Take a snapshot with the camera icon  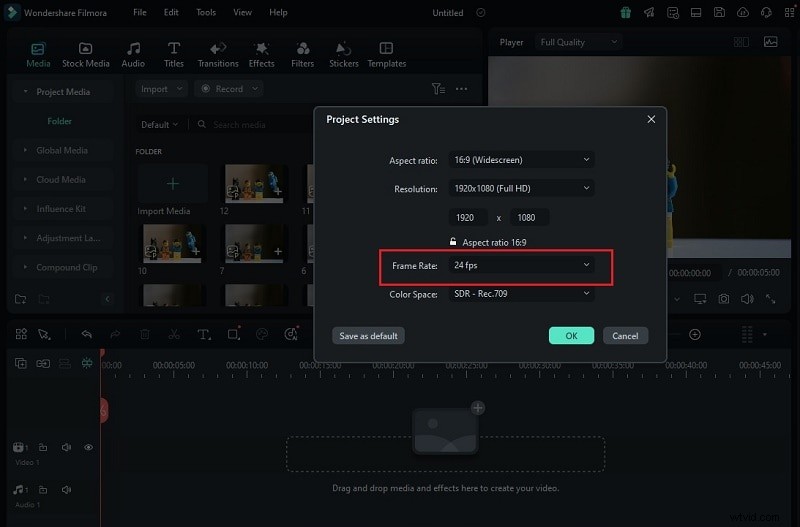722,299
